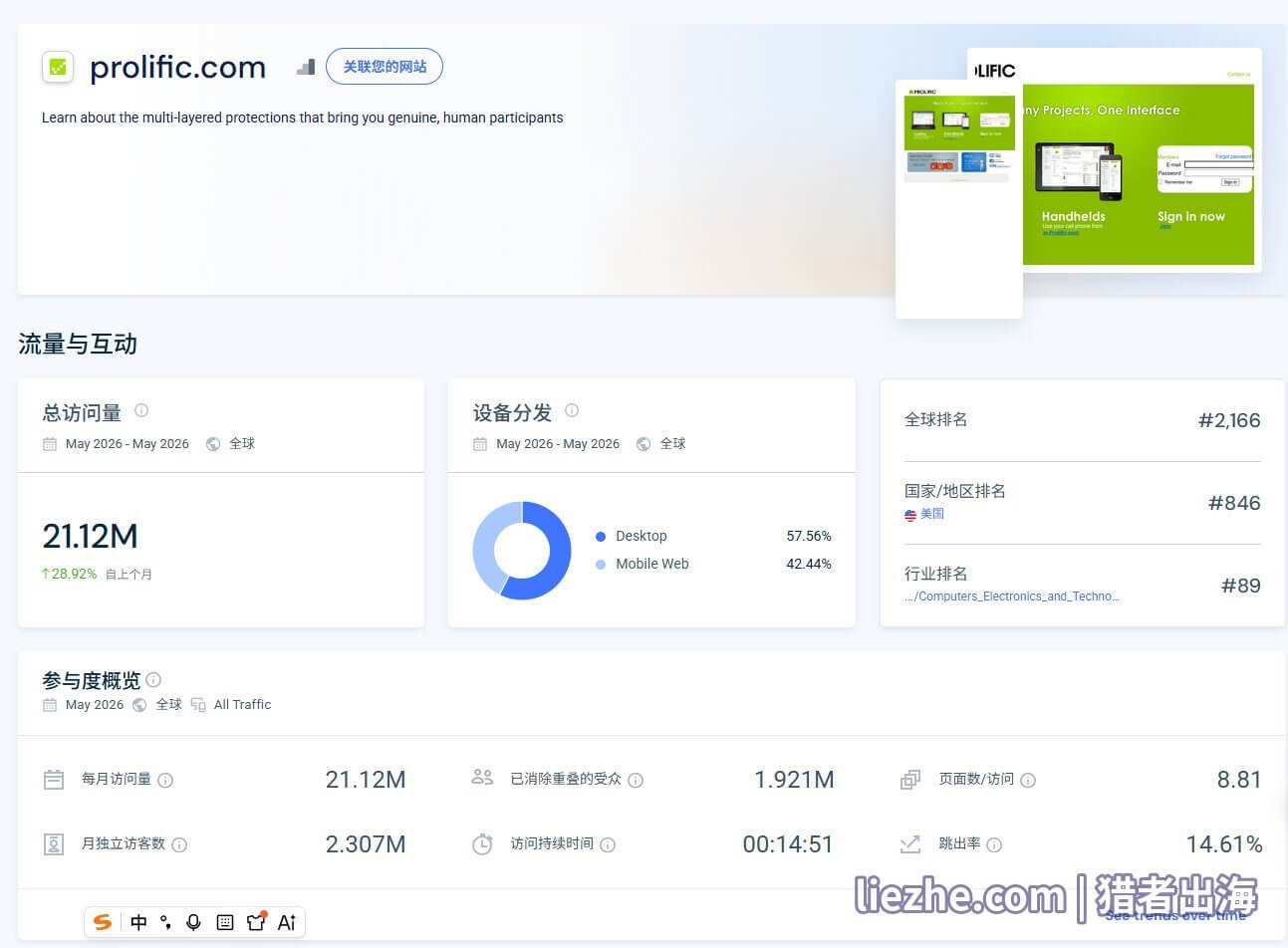Click the 14.61% bounce rate value
The image size is (1288, 948).
coord(1224,845)
